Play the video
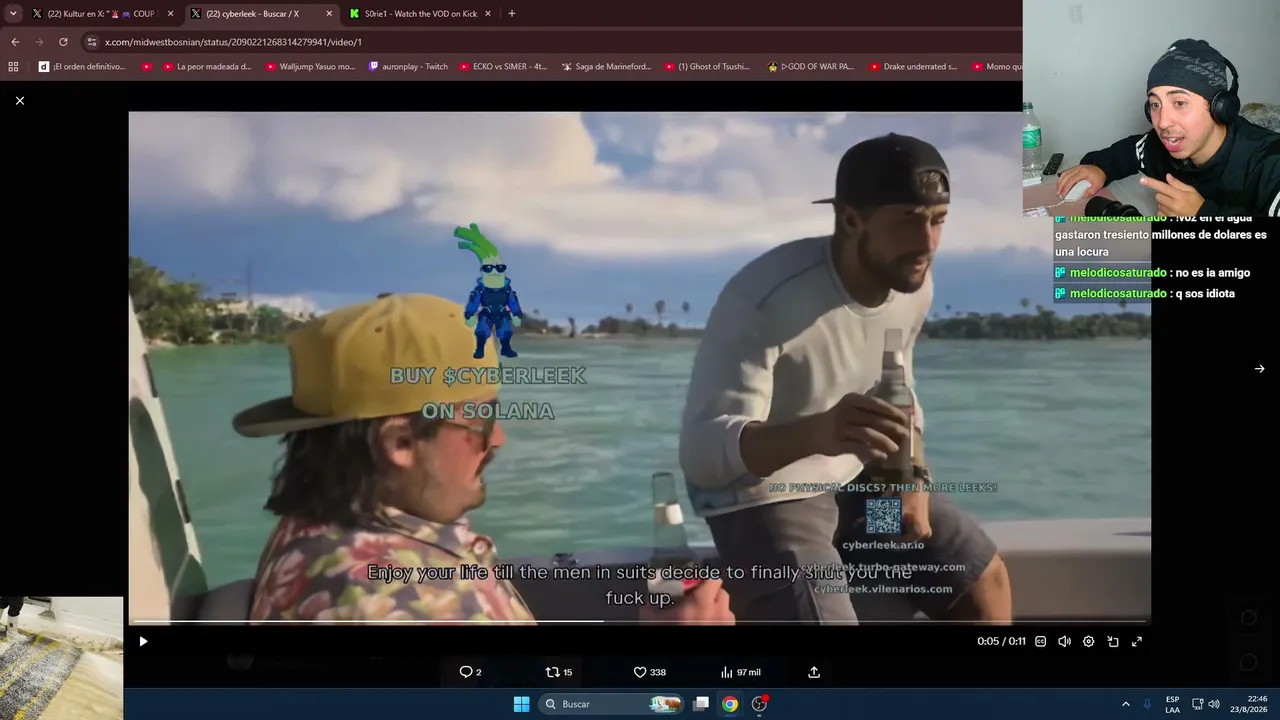Screen dimensions: 1280x720 143,642
